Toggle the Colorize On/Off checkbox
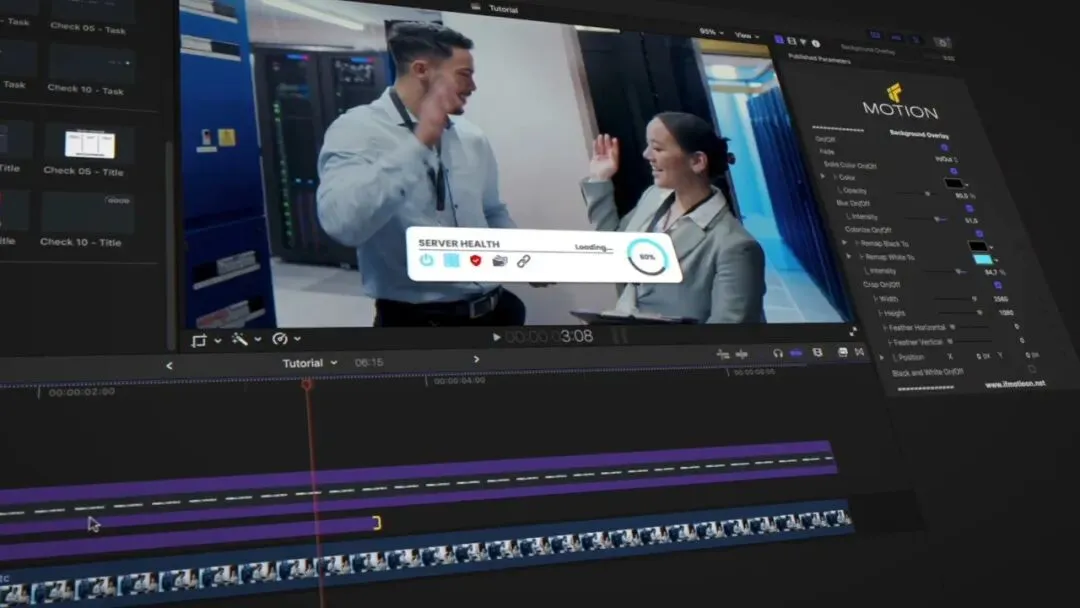Image resolution: width=1080 pixels, height=608 pixels. pos(979,234)
